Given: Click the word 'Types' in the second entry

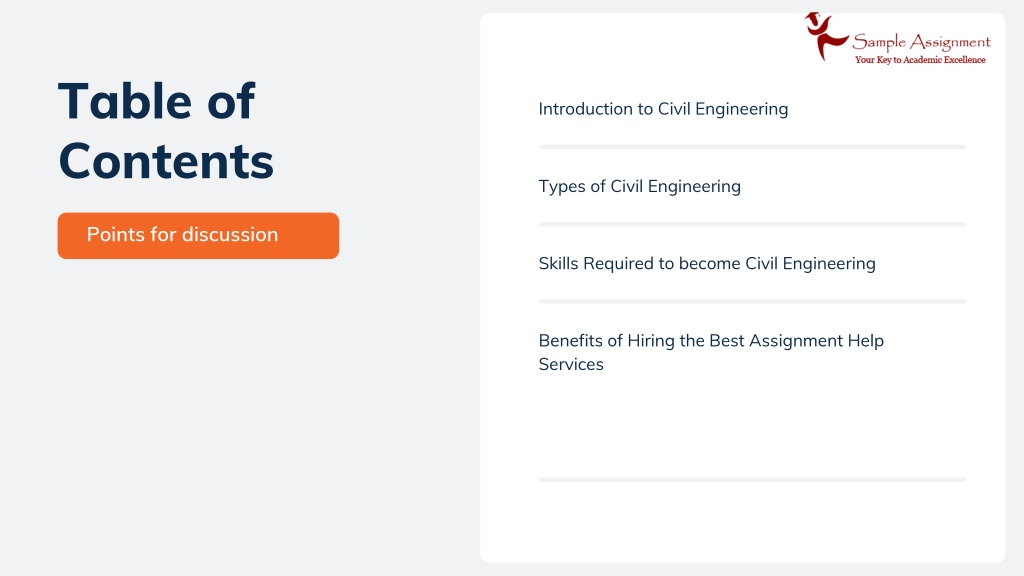Looking at the screenshot, I should [x=562, y=187].
